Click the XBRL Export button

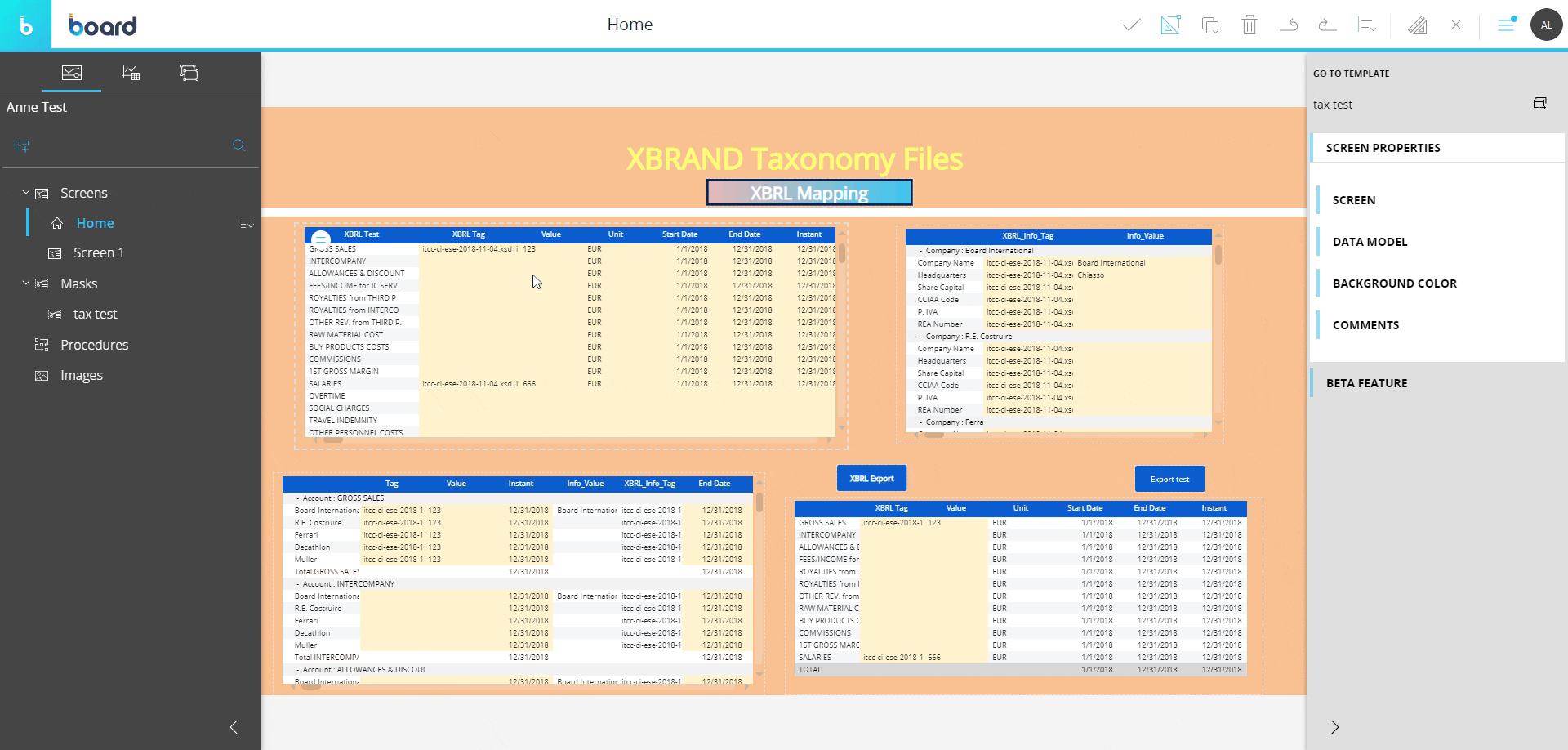[871, 479]
